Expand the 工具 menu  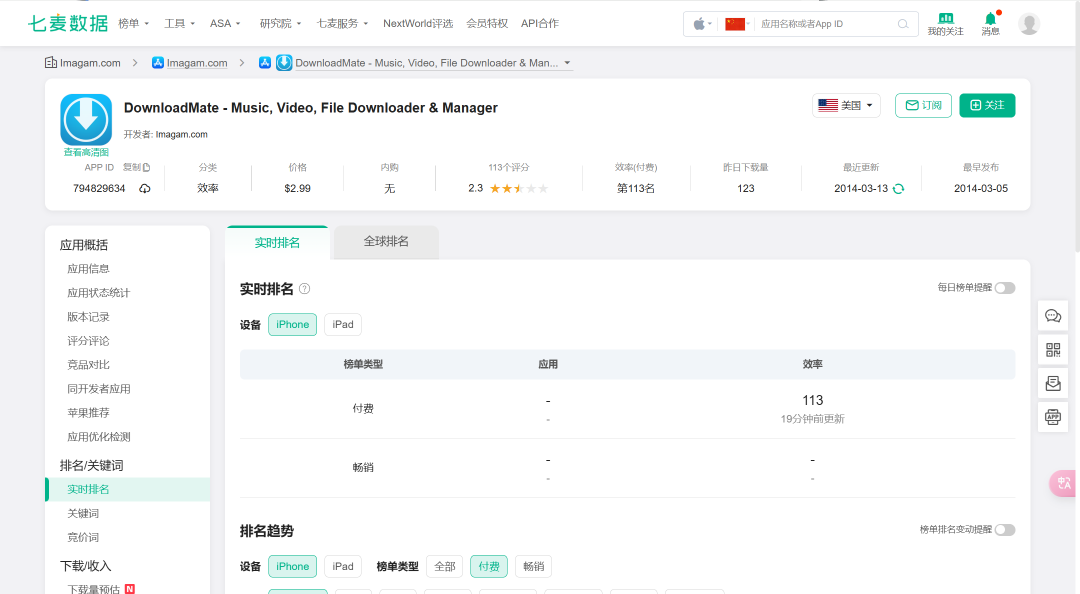pos(179,23)
